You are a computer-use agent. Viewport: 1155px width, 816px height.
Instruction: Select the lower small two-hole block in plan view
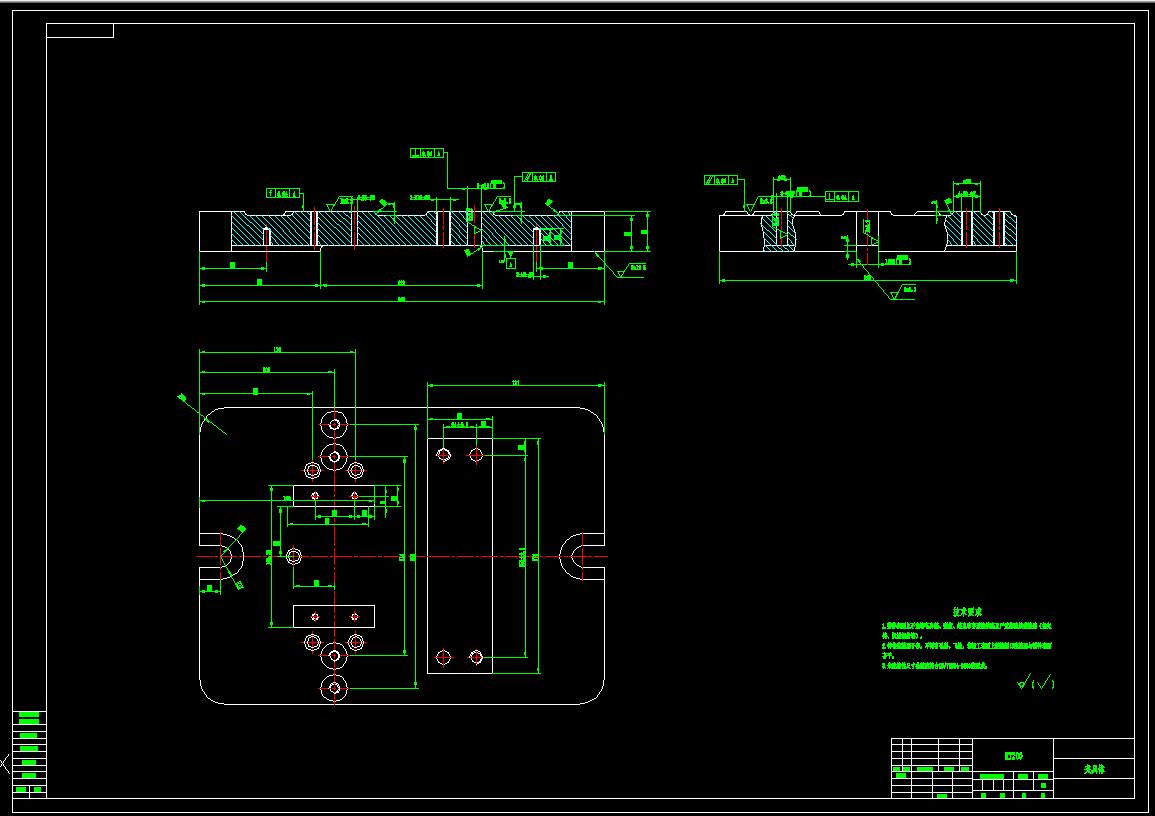click(334, 616)
